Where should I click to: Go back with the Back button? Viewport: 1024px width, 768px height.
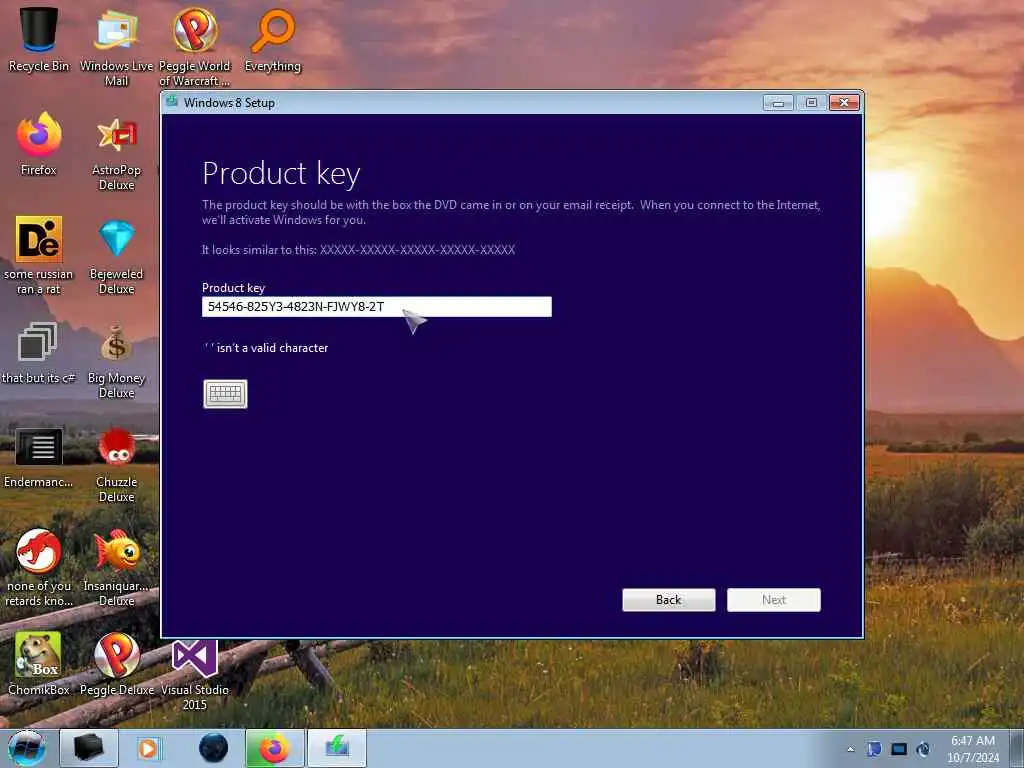point(669,600)
